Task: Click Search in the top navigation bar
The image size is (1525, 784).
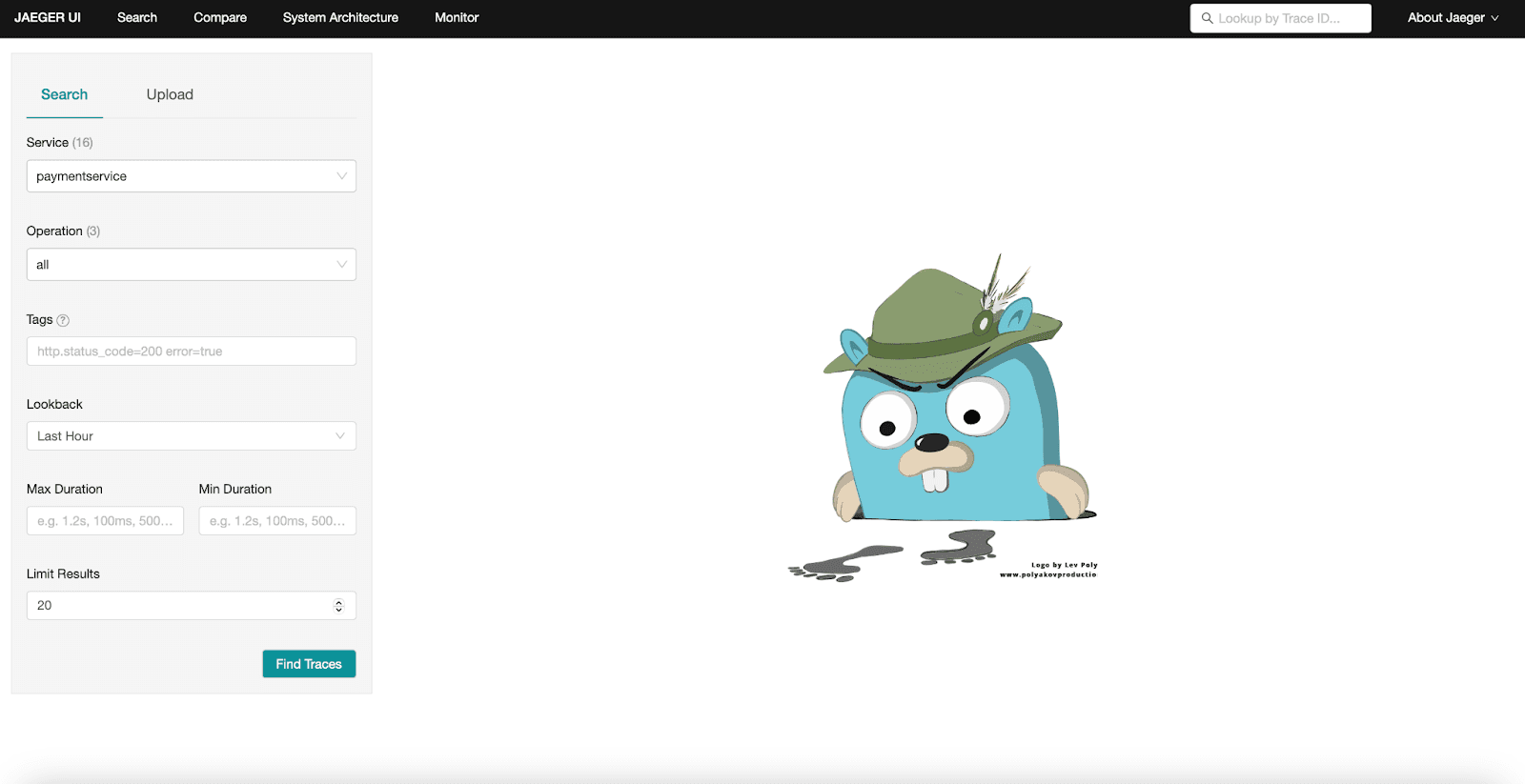Action: [x=137, y=18]
